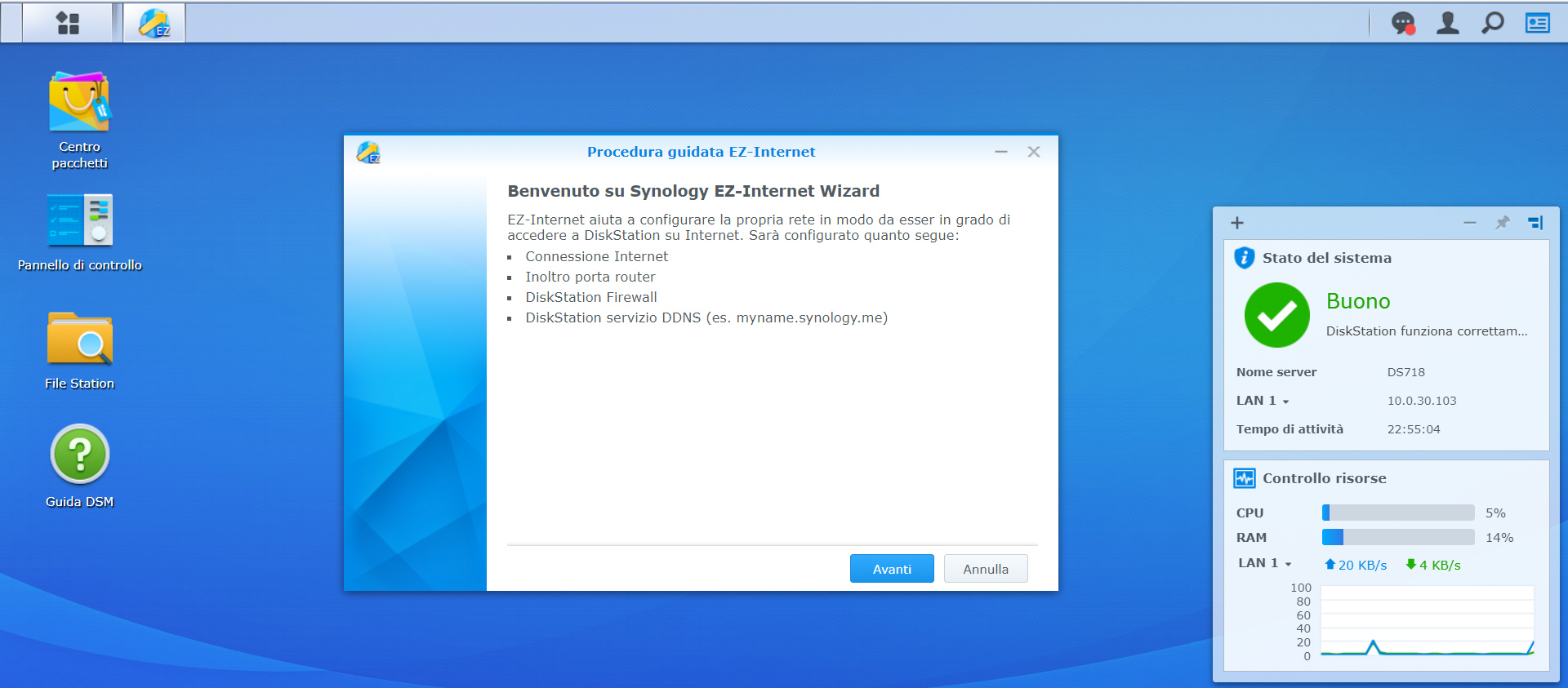The width and height of the screenshot is (1568, 688).
Task: Open the search magnifier in taskbar
Action: [1493, 23]
